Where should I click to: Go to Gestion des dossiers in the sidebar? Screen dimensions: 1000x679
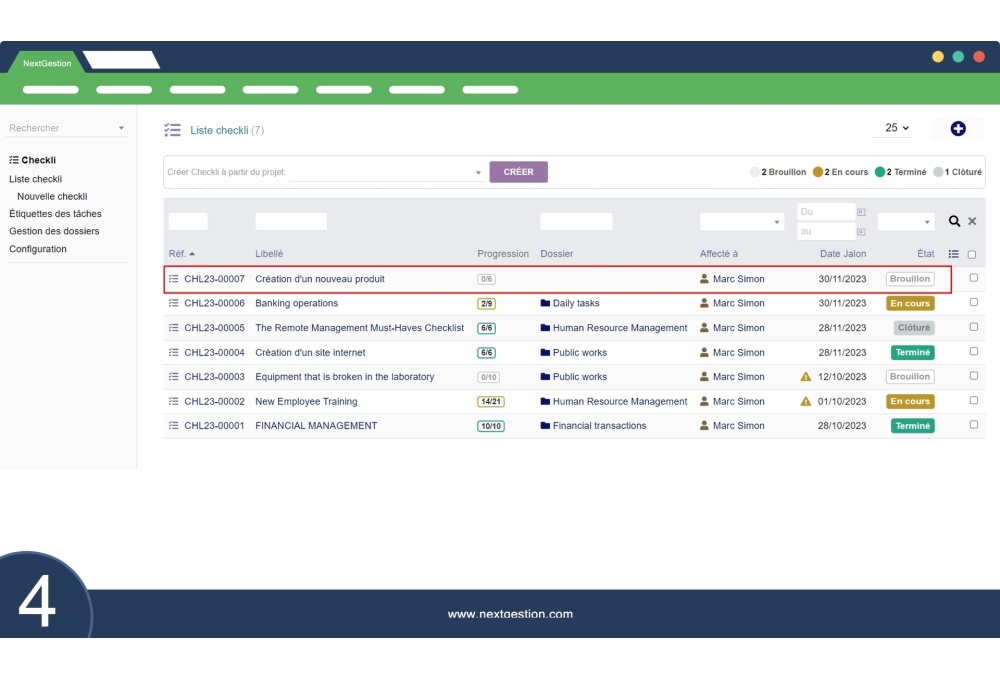(53, 231)
